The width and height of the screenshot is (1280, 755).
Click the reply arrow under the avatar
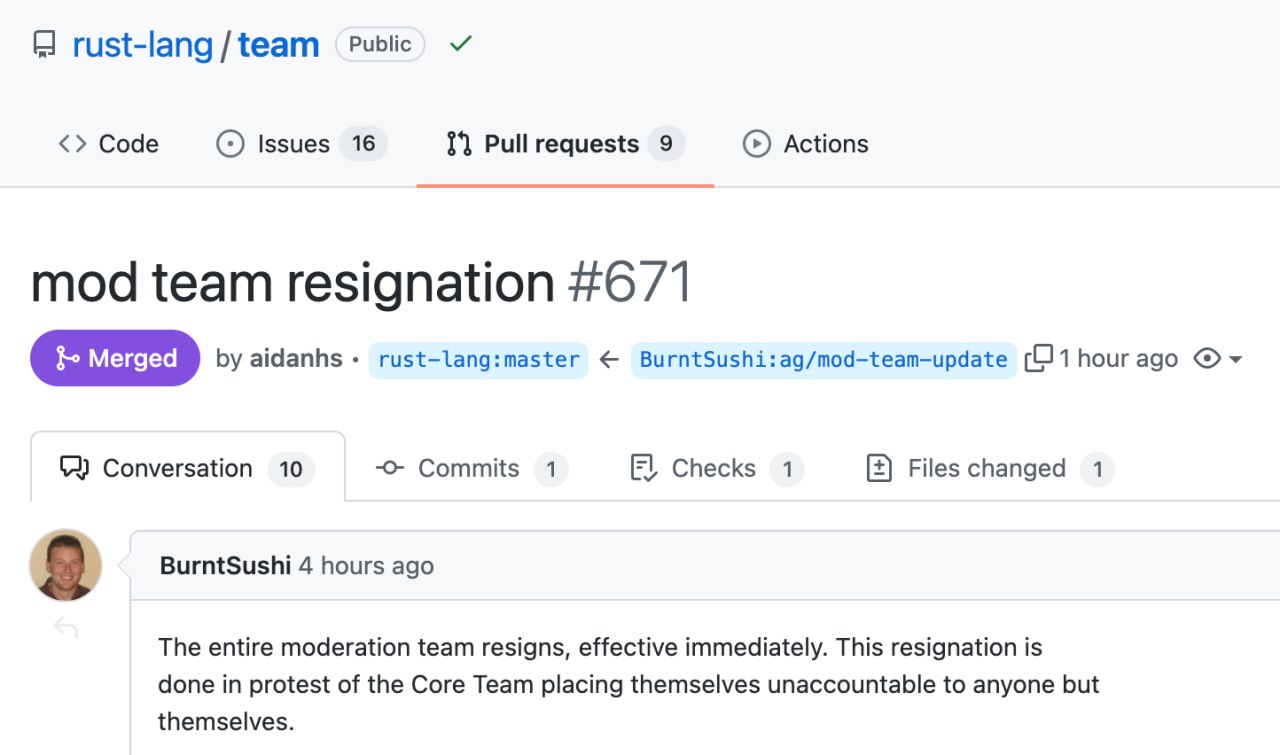point(66,628)
